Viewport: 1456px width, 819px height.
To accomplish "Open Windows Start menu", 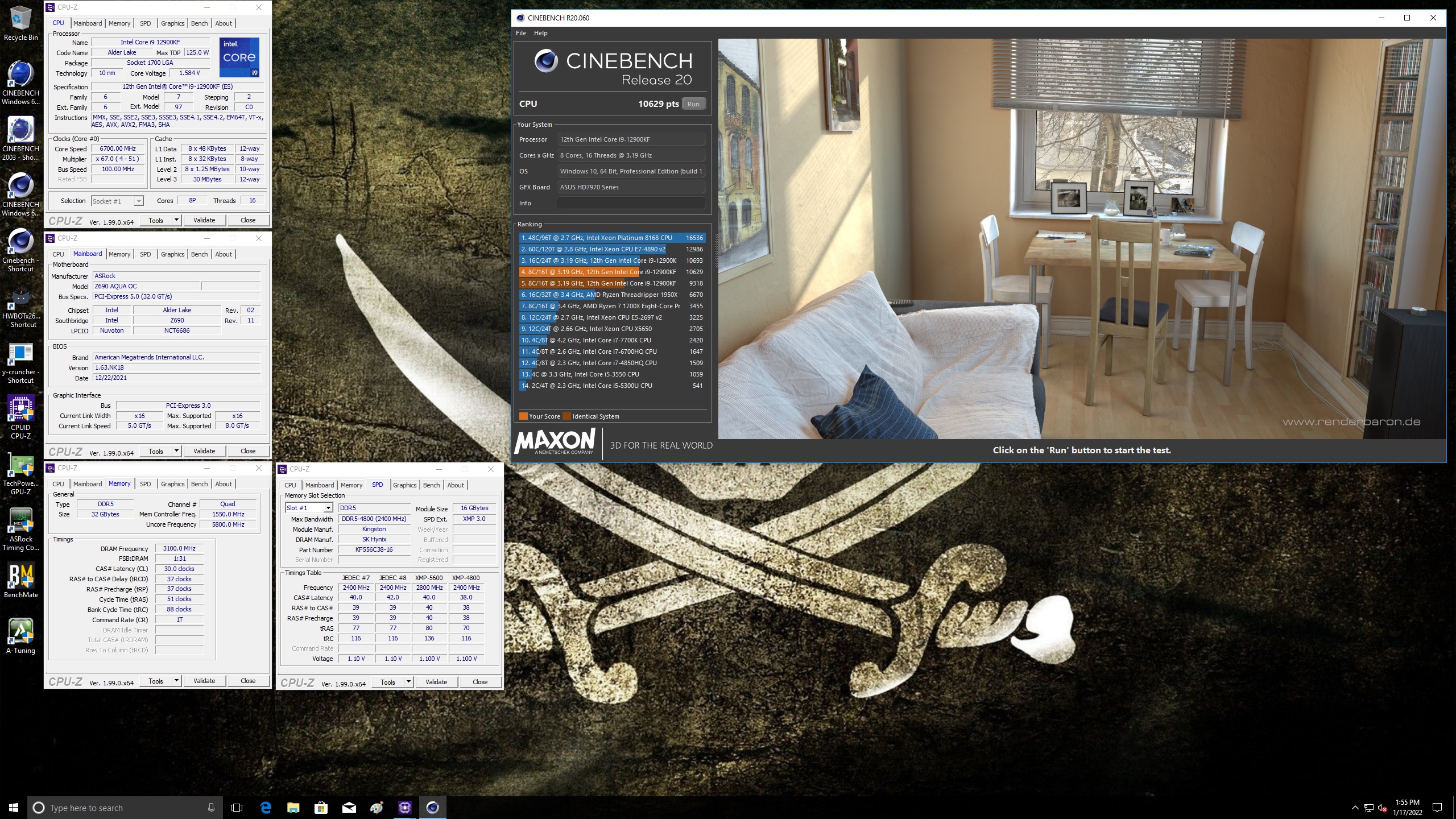I will 14,808.
